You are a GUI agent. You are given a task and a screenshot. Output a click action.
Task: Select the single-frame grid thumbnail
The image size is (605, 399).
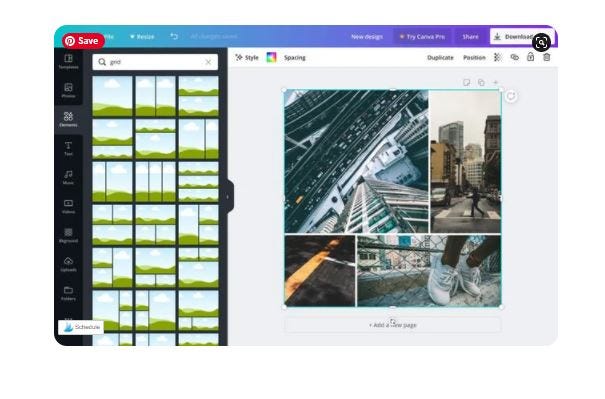point(112,96)
